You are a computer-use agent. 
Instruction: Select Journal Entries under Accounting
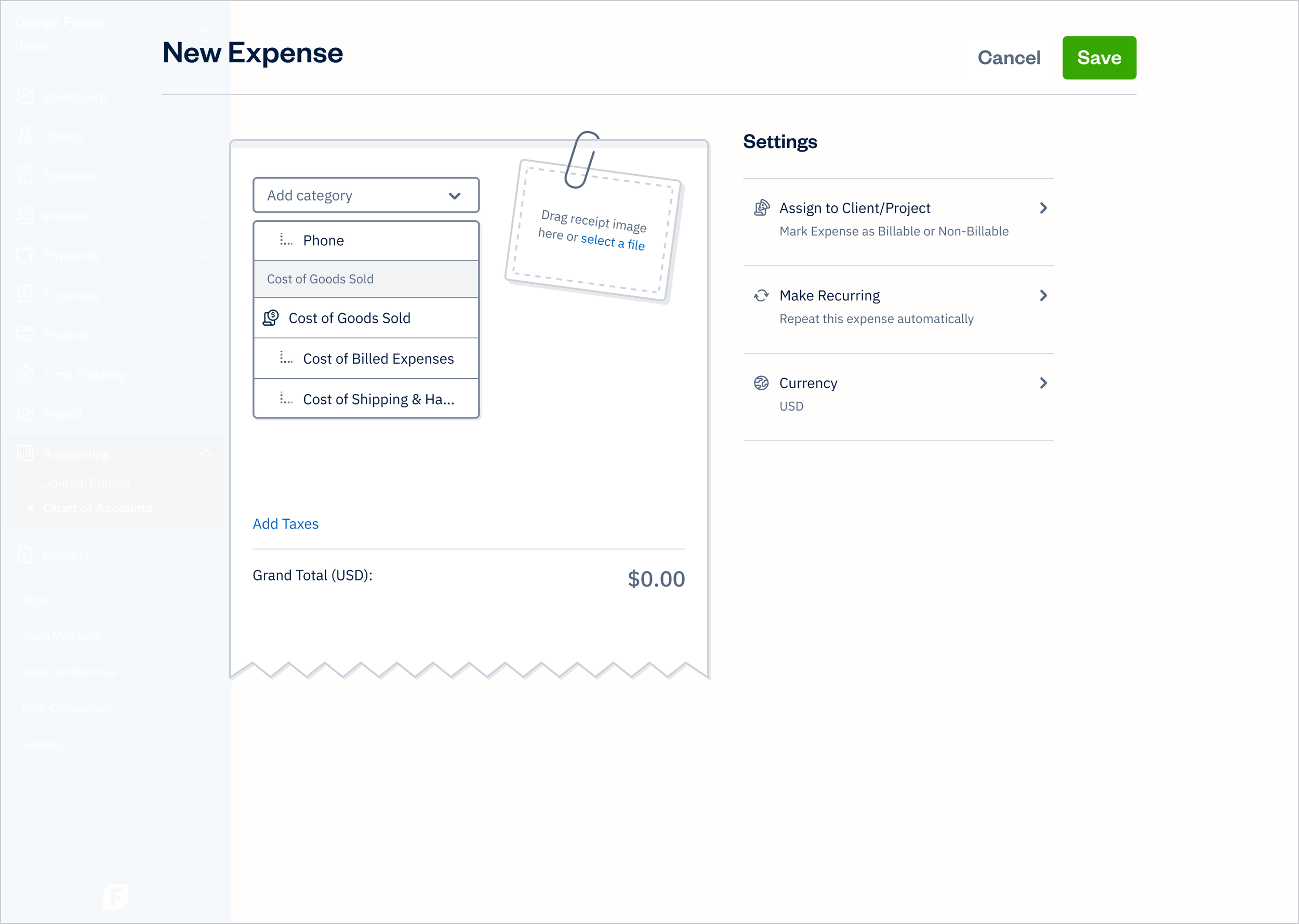click(86, 482)
